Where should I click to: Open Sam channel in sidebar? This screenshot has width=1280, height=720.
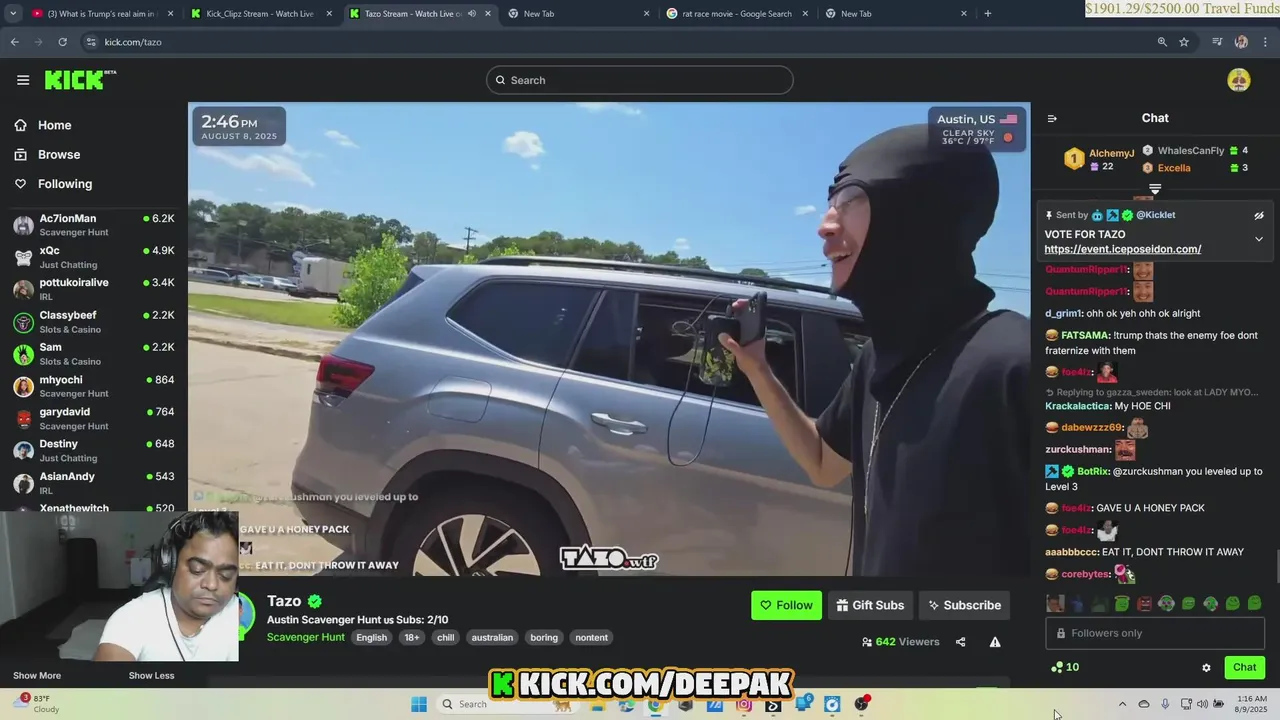tap(94, 354)
